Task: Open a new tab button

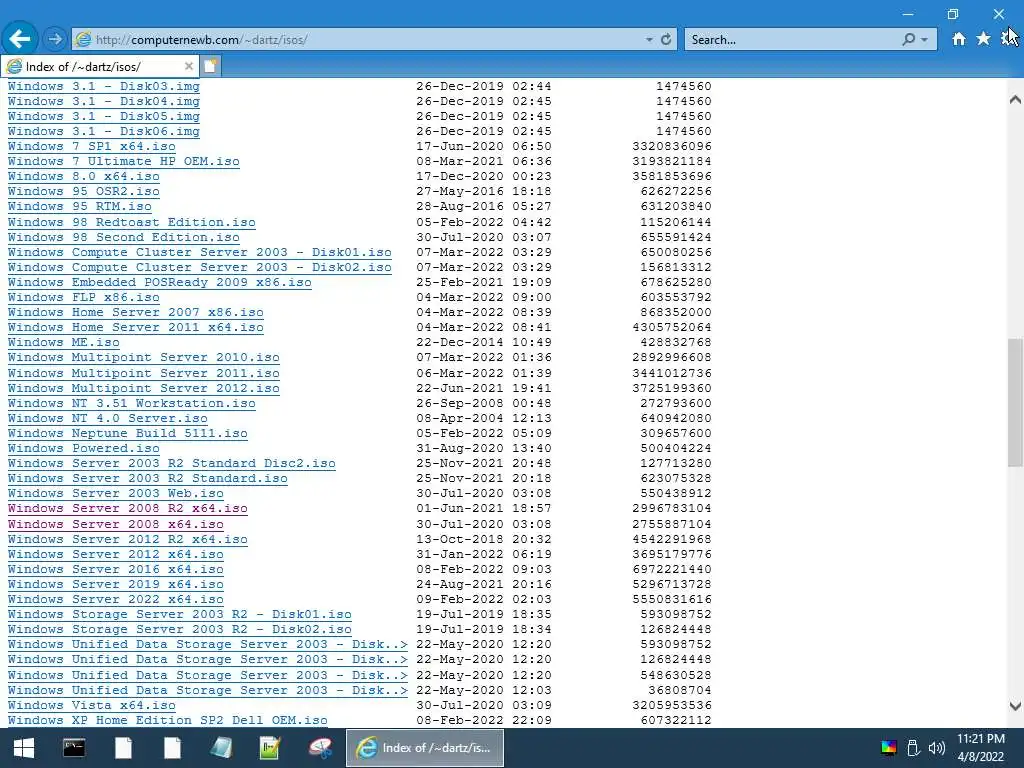Action: (210, 66)
